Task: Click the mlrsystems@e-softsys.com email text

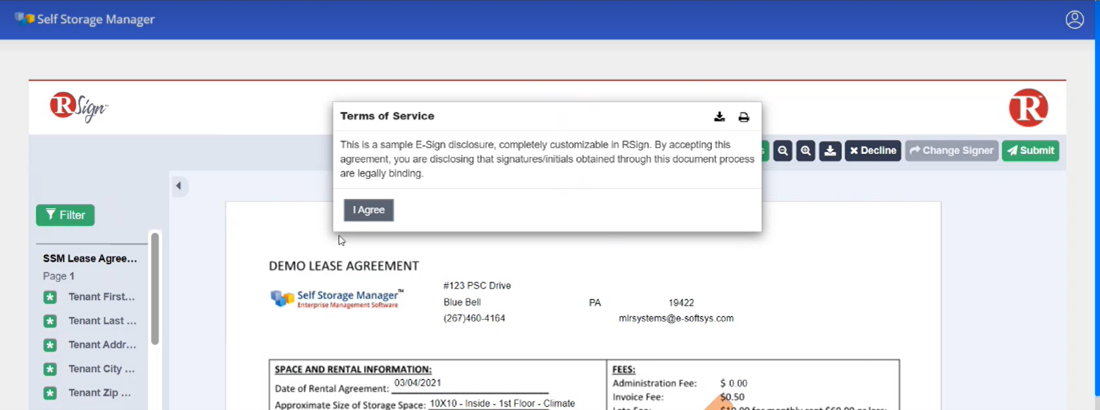Action: coord(676,318)
